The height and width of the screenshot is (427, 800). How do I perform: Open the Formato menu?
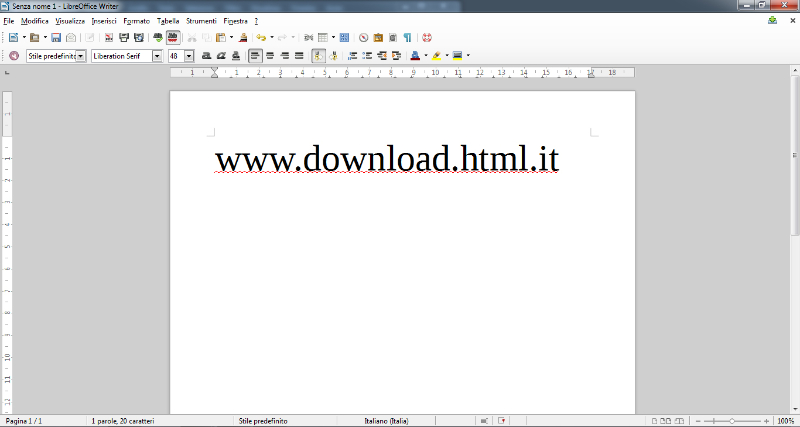(136, 20)
